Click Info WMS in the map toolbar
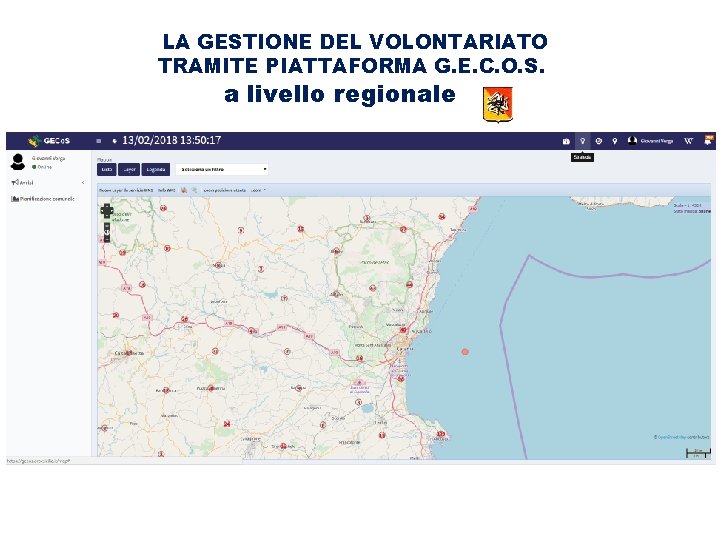Viewport: 720px width, 540px height. [x=167, y=190]
